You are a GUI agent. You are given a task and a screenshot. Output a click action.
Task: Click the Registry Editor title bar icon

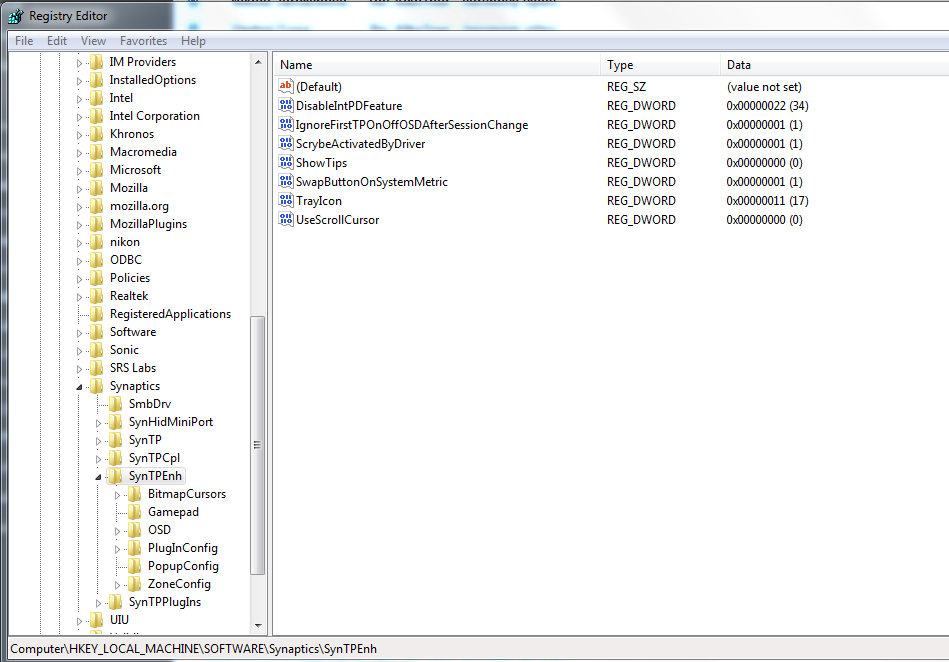click(x=16, y=16)
